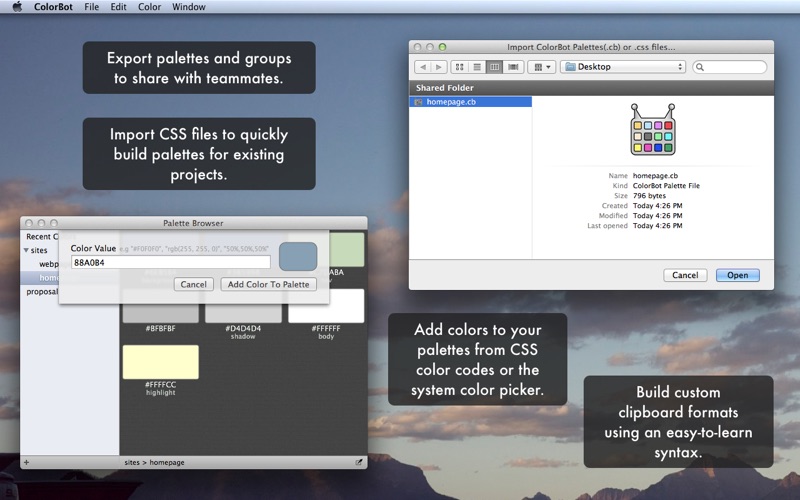
Task: Select the light green swatch in Palette Browser
Action: (x=347, y=249)
